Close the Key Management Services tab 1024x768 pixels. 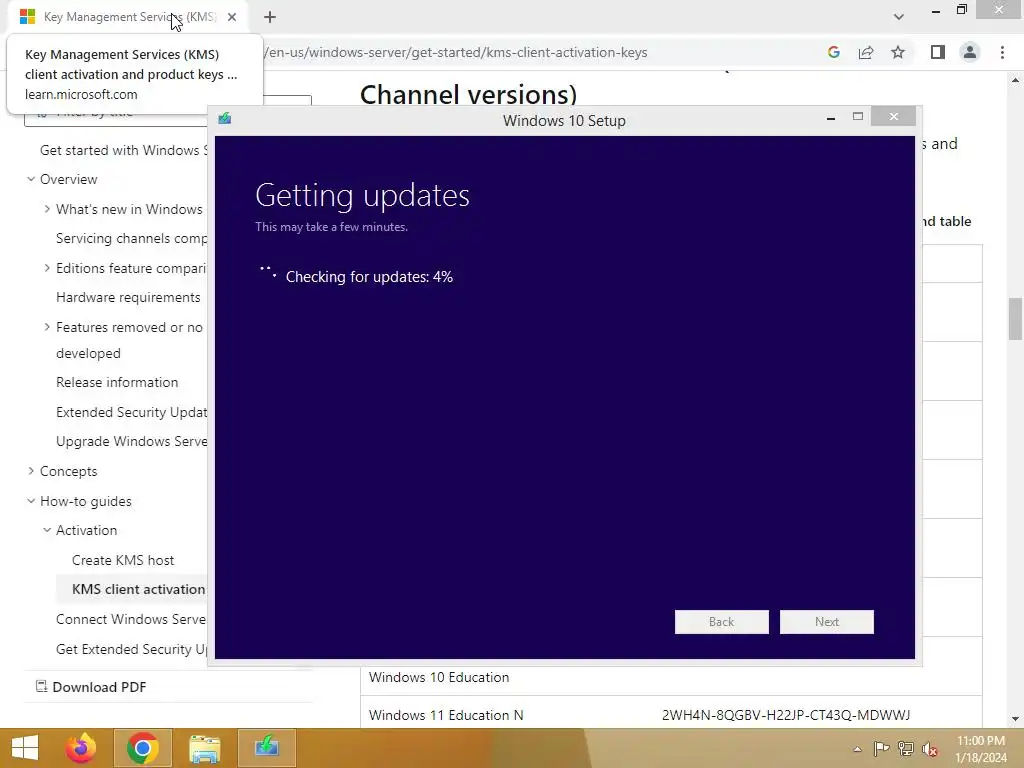coord(232,17)
